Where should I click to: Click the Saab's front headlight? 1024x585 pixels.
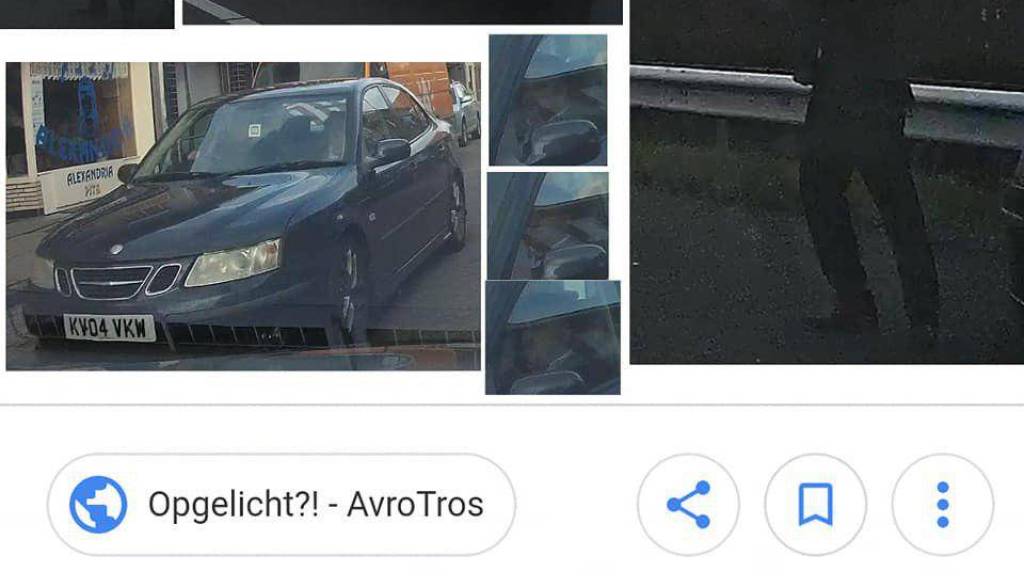(234, 263)
